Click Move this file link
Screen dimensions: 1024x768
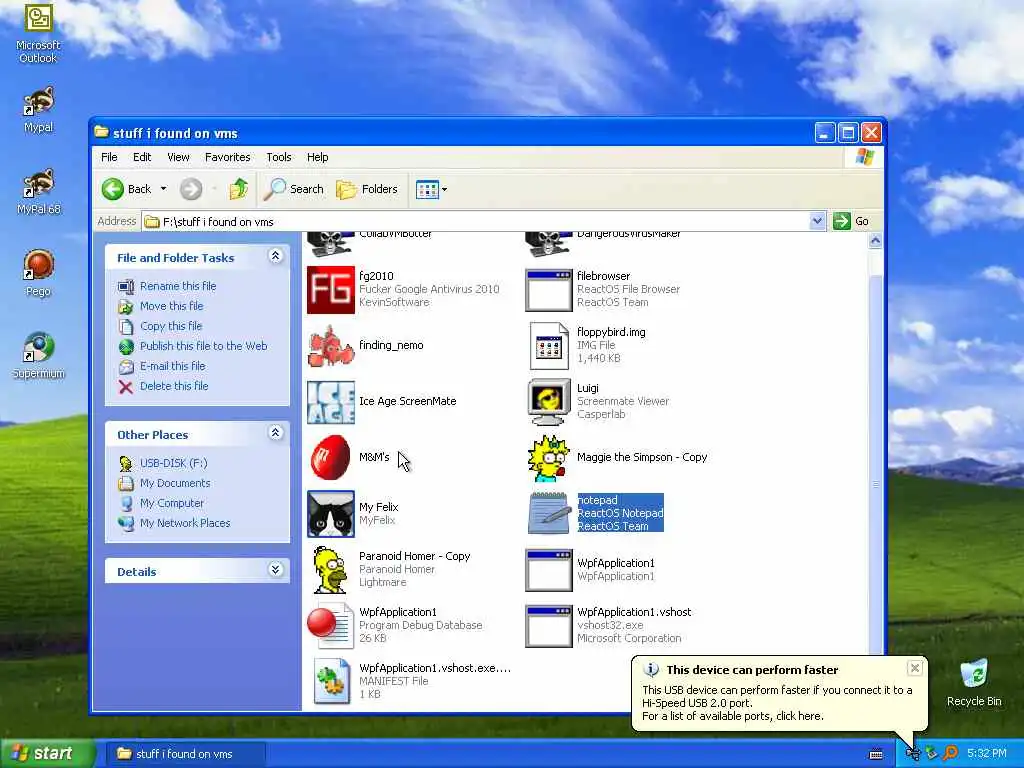(x=171, y=306)
